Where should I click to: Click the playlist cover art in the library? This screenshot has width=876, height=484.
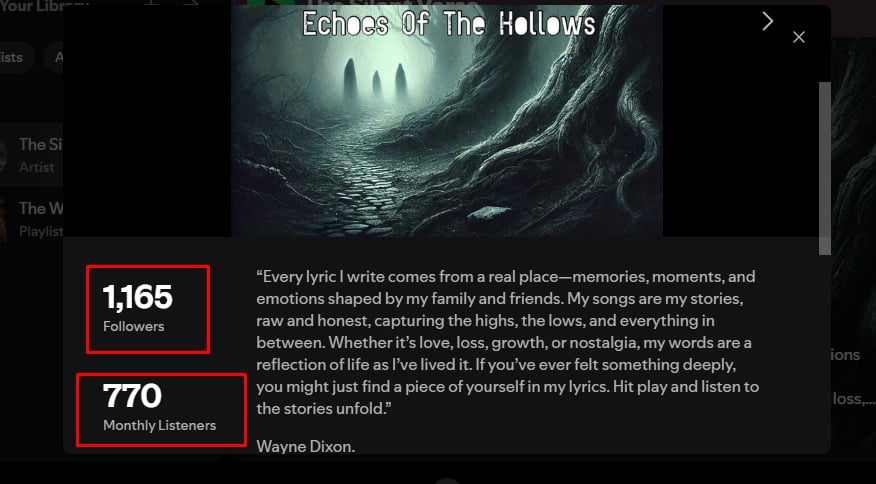pyautogui.click(x=3, y=219)
